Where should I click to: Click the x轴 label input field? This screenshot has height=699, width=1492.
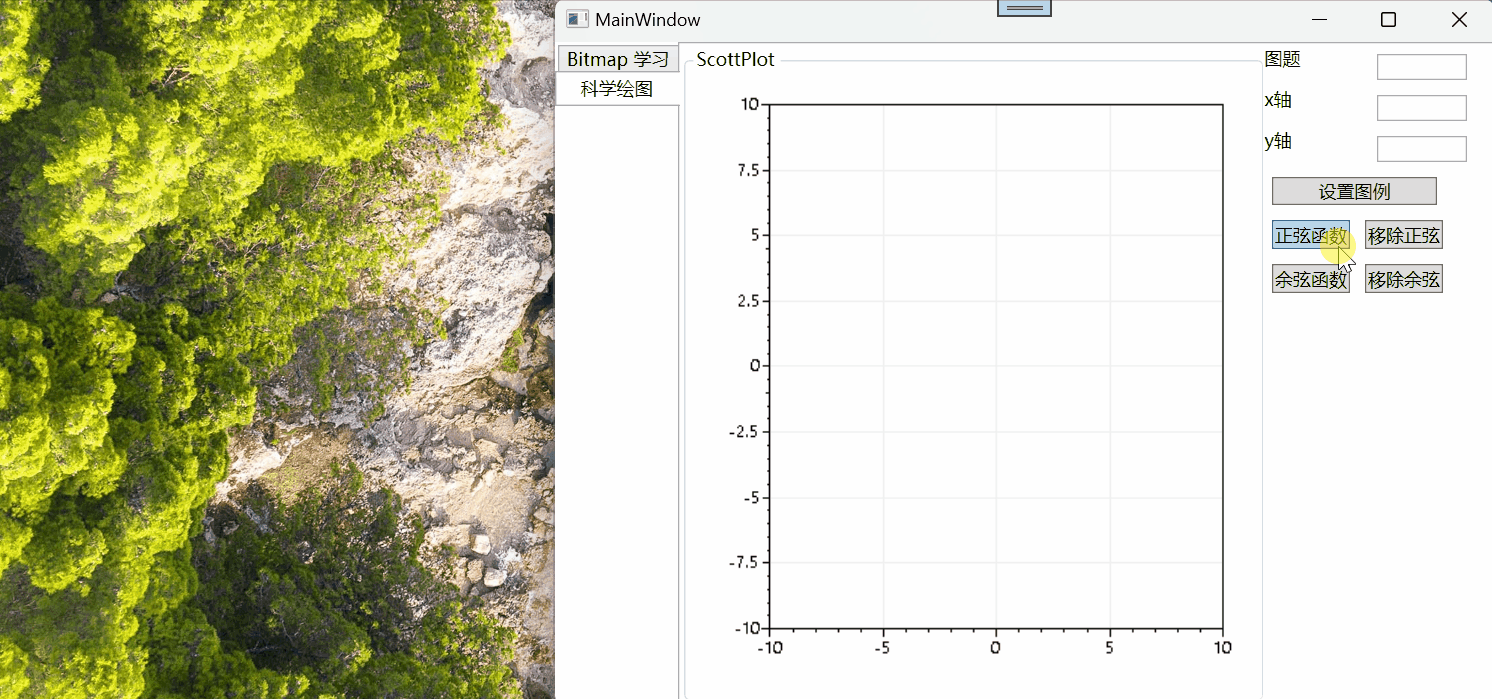tap(1420, 107)
